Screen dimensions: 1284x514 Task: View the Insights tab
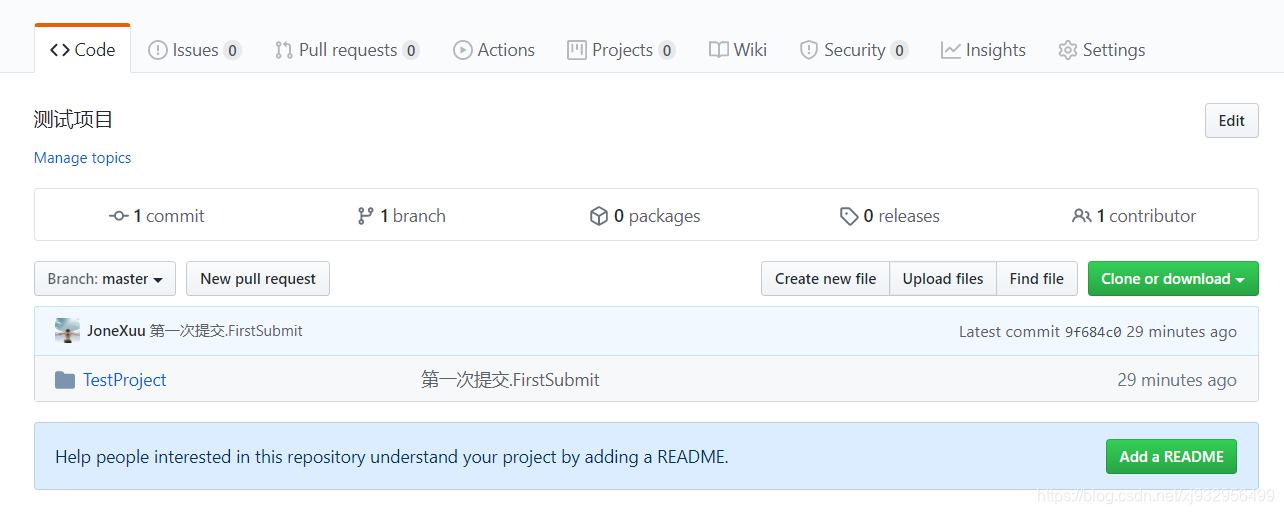coord(983,50)
